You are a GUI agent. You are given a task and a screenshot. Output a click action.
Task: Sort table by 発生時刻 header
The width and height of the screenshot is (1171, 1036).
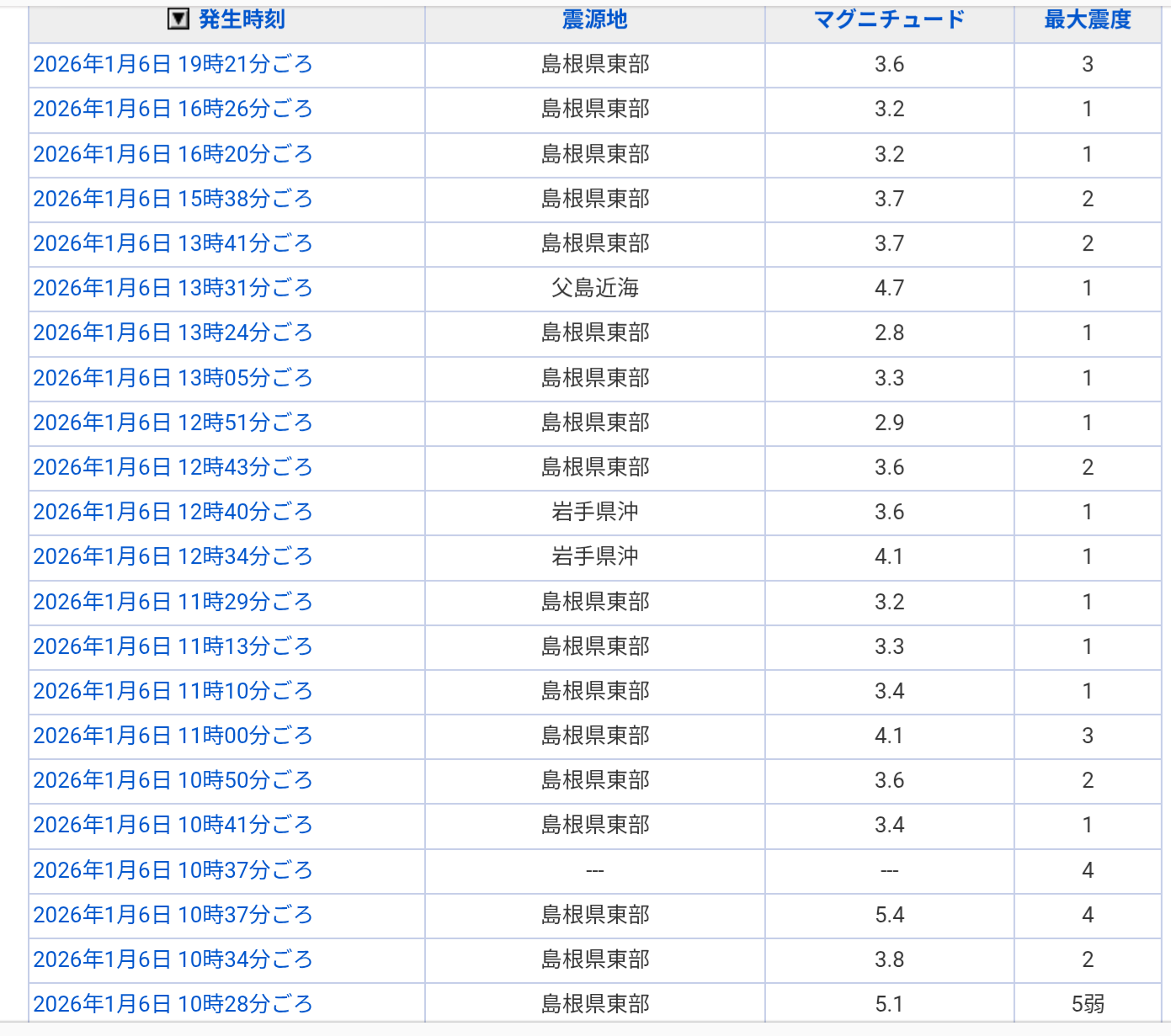pyautogui.click(x=242, y=19)
